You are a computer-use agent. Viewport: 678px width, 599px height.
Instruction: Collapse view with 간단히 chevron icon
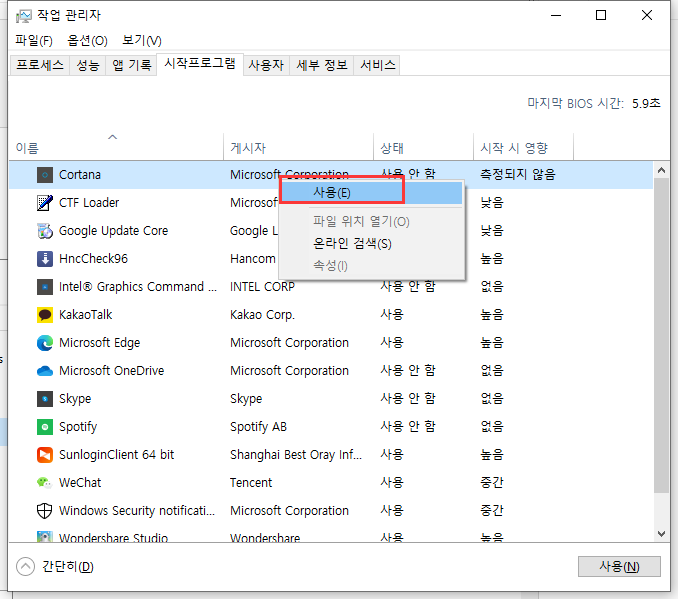tap(26, 567)
